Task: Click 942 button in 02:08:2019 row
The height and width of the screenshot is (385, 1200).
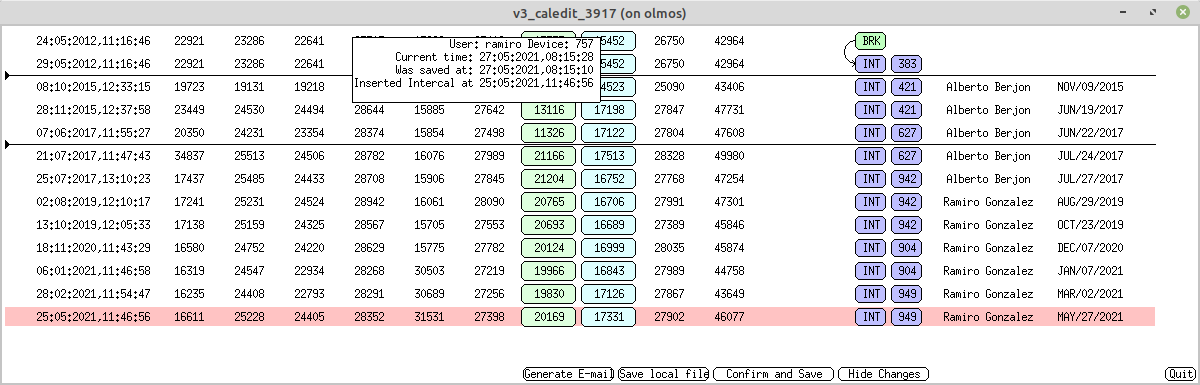Action: 906,201
